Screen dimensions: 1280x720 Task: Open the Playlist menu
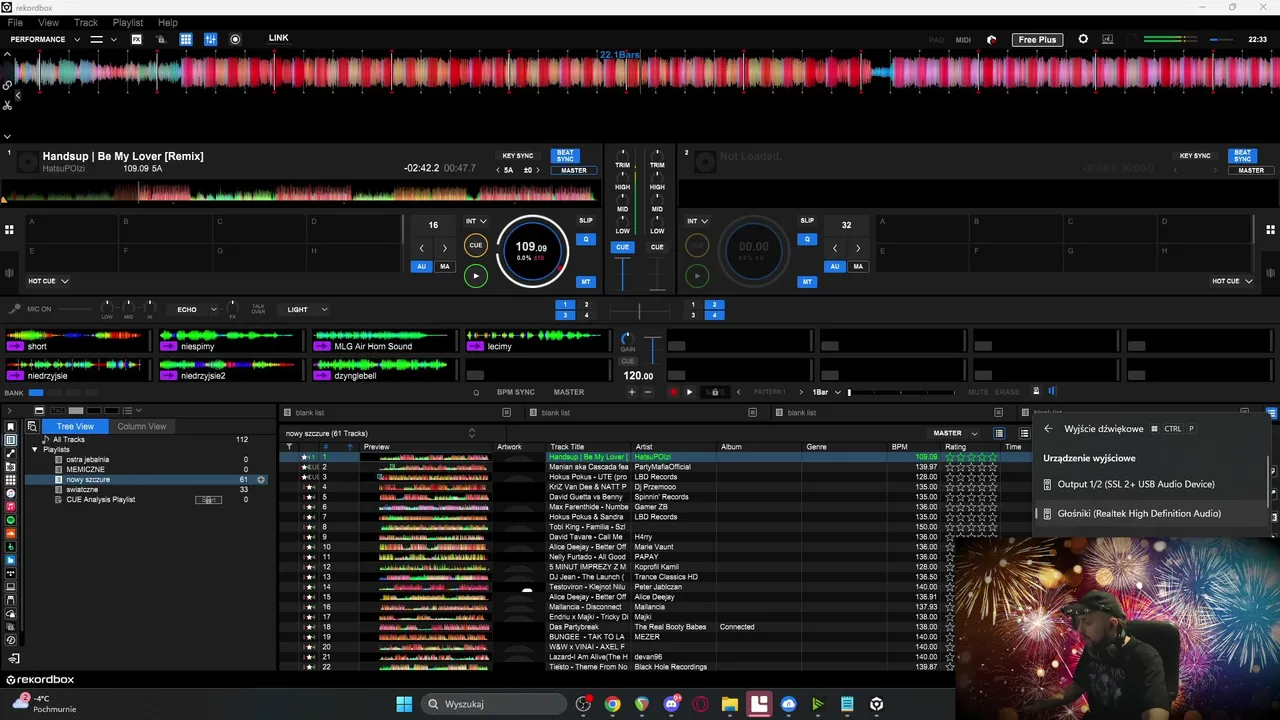pos(128,22)
